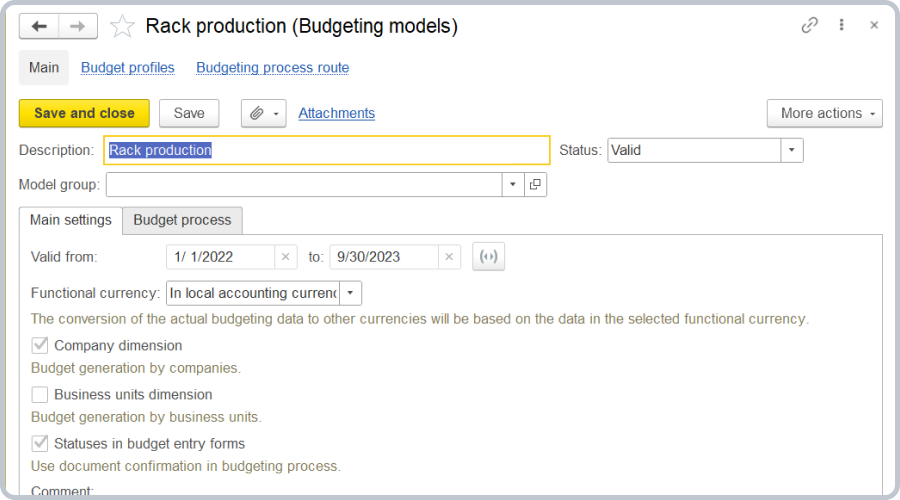Expand the Status dropdown
Screen dimensions: 900x500
[x=791, y=150]
